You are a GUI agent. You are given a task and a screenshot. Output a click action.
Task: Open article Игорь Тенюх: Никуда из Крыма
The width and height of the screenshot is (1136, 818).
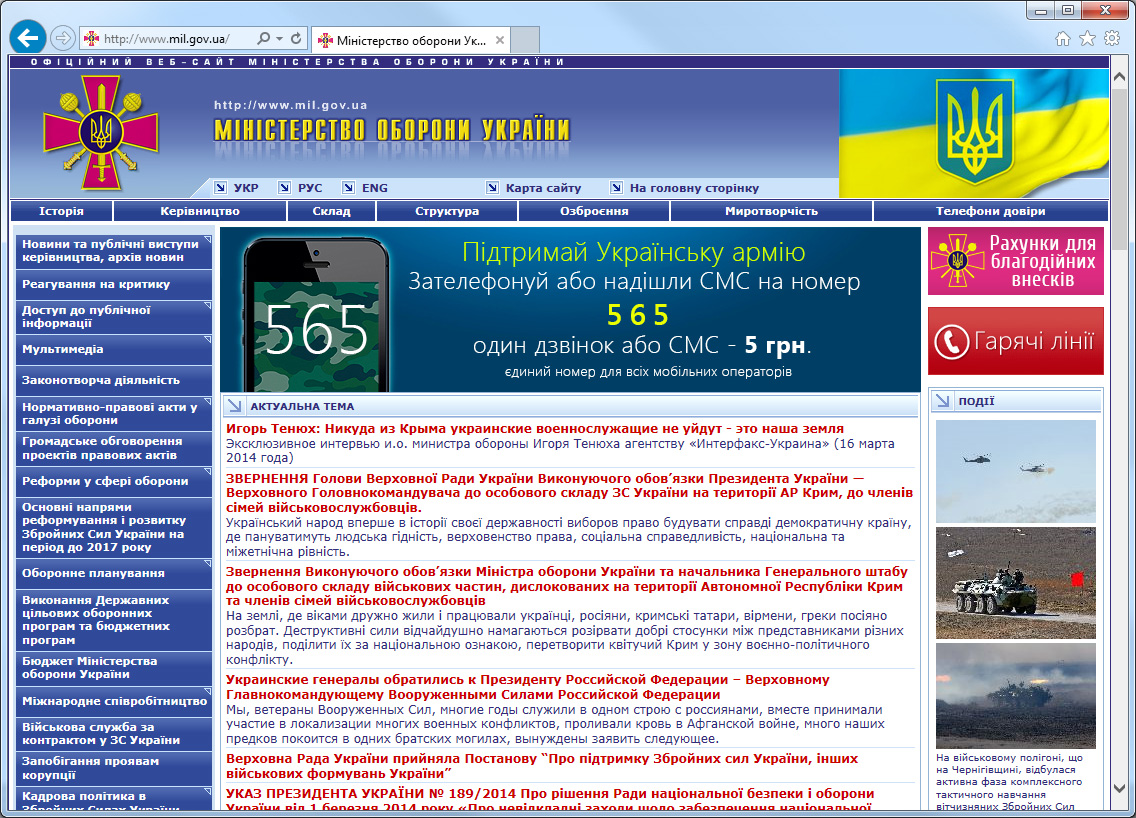[x=535, y=429]
